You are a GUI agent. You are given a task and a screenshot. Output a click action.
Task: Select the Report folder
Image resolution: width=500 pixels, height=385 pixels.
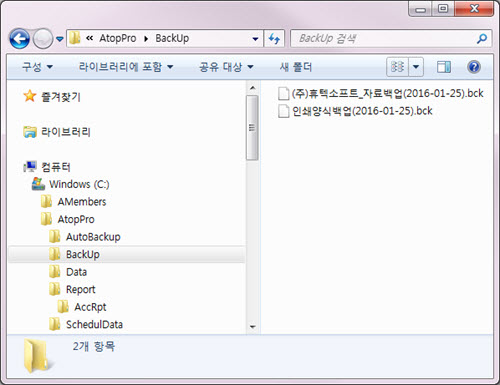(x=80, y=289)
